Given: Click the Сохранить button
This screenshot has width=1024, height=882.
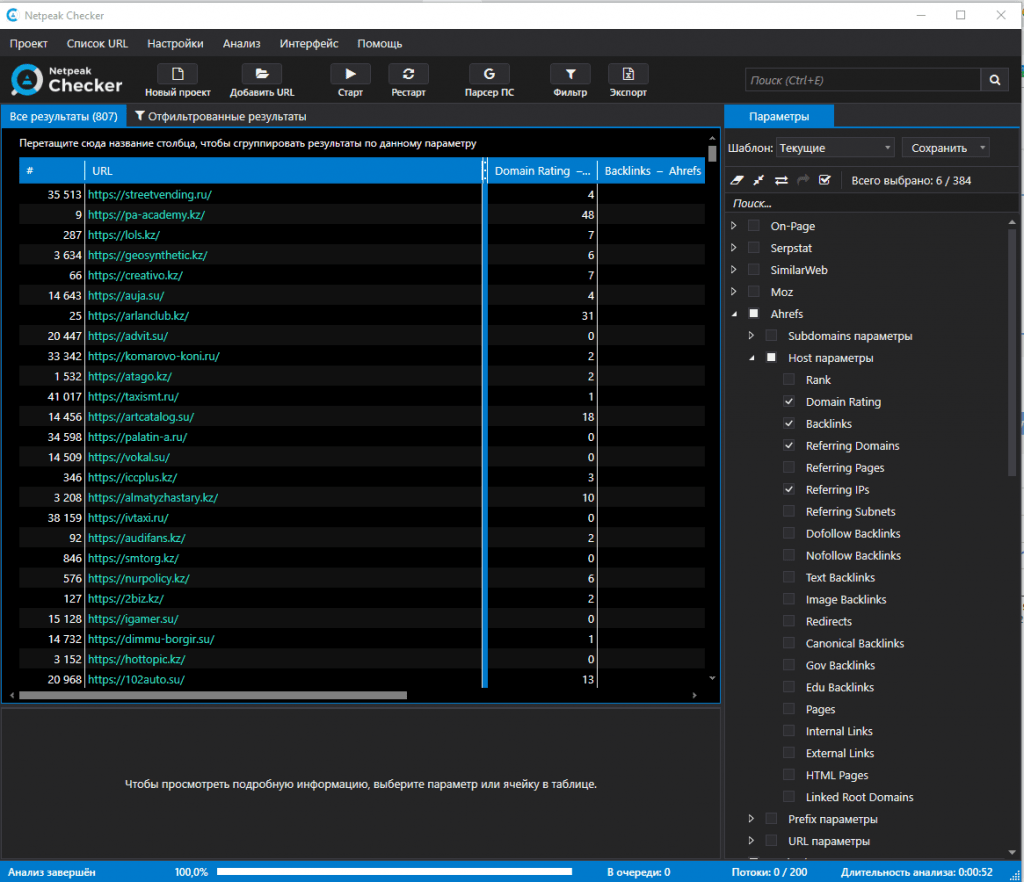Looking at the screenshot, I should point(946,148).
